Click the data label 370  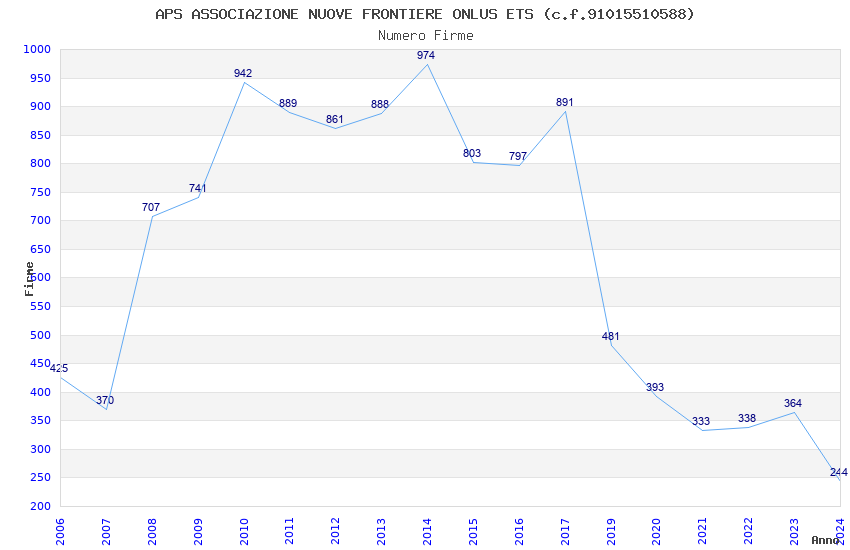point(105,400)
